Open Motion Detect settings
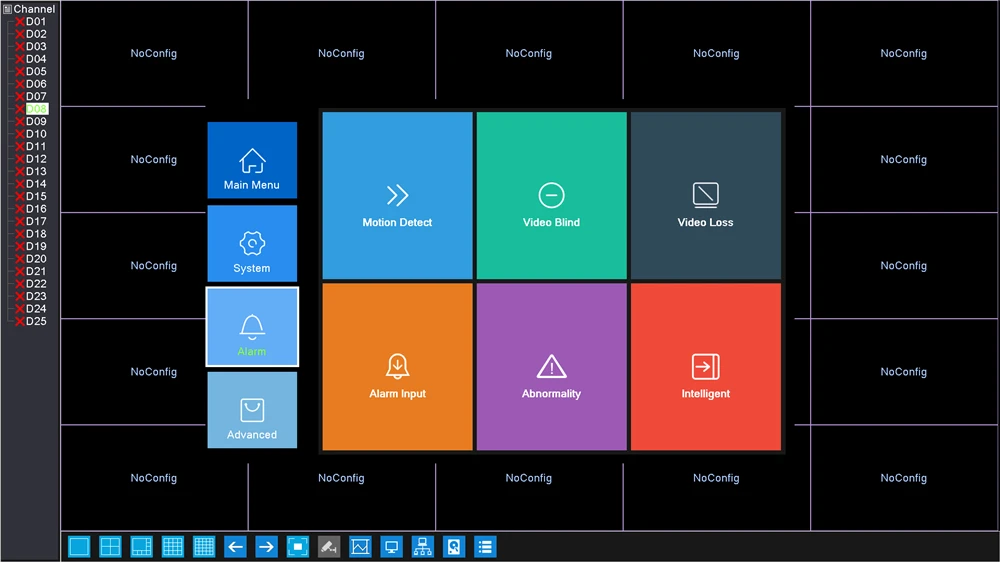This screenshot has width=1000, height=562. [397, 195]
